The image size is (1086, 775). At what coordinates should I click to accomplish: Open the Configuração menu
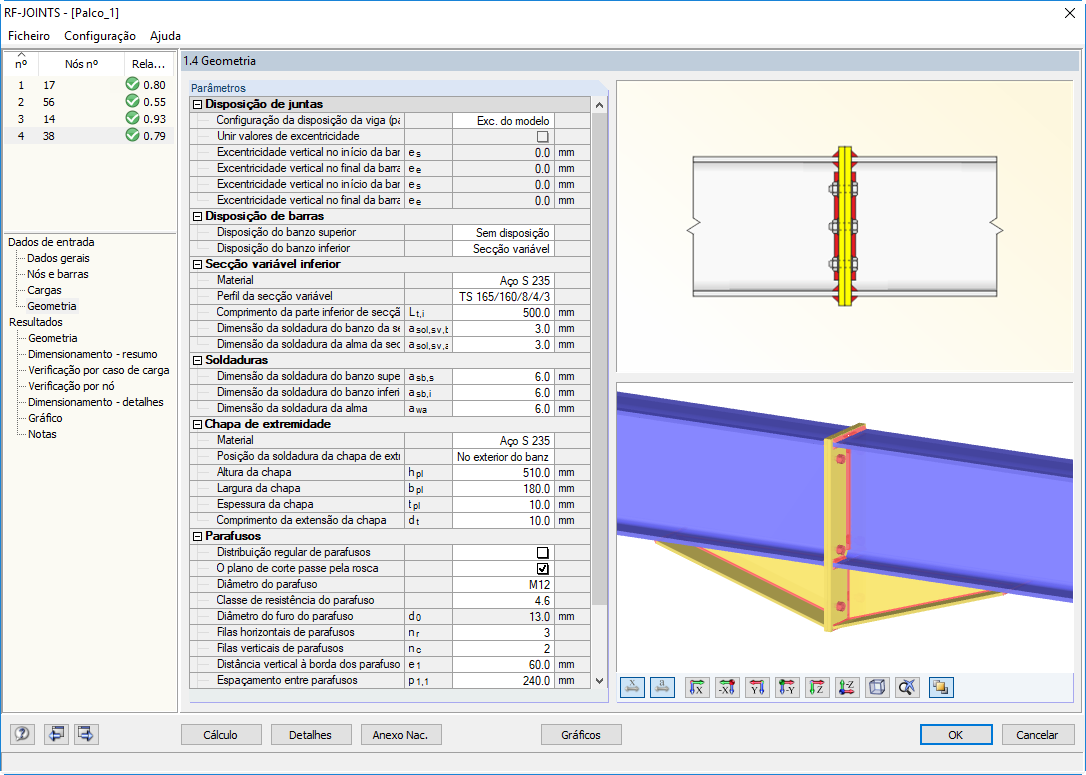coord(97,36)
